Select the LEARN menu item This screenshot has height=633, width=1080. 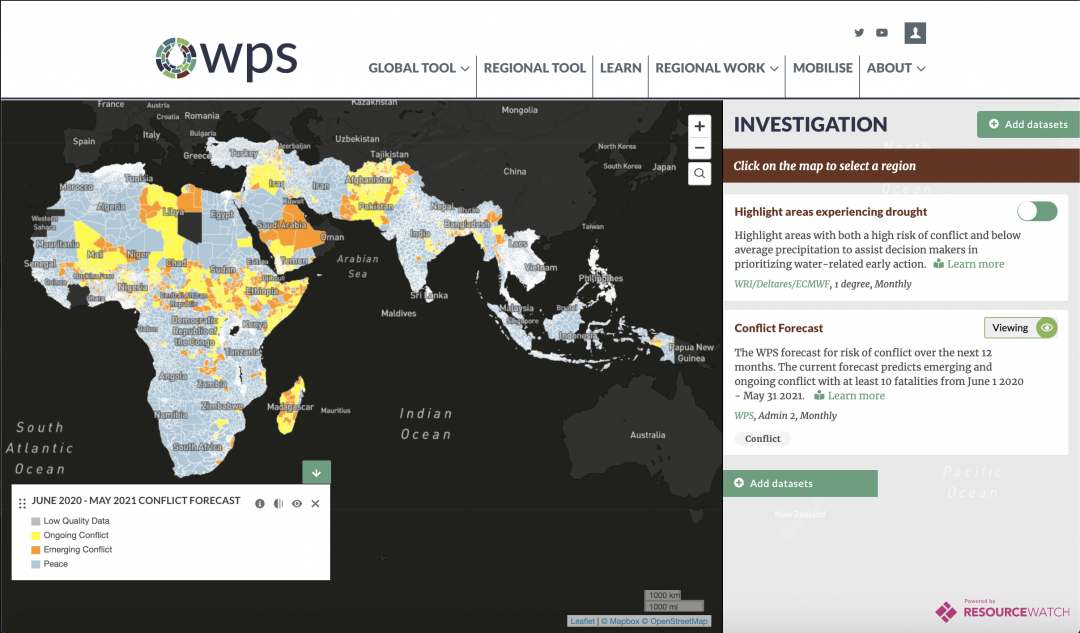pyautogui.click(x=620, y=68)
